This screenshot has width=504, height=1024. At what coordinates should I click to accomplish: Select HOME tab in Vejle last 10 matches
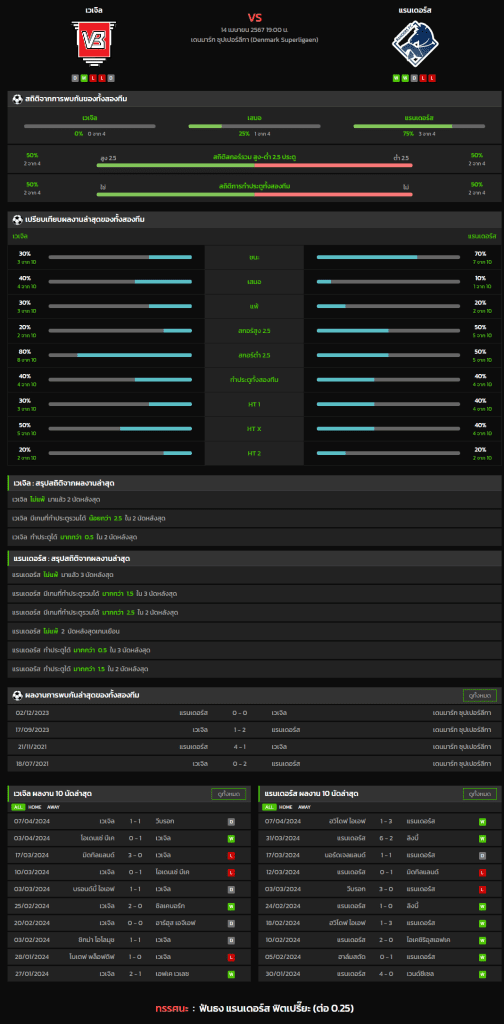34,807
